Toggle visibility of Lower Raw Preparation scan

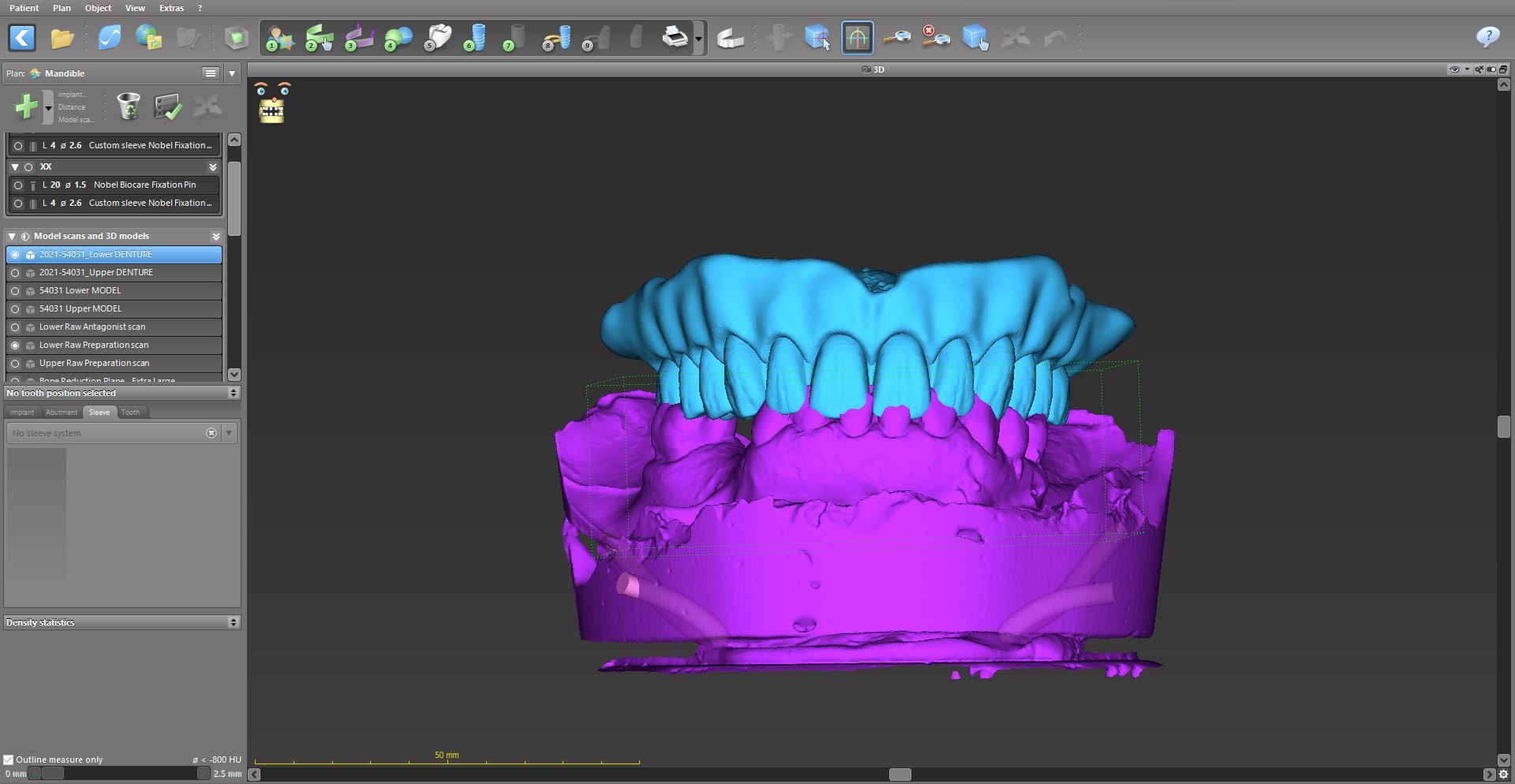click(15, 345)
